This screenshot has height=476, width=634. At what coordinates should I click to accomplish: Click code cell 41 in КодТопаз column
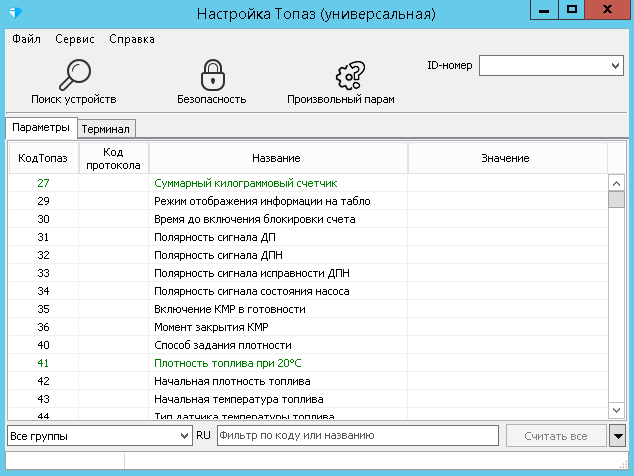point(43,363)
